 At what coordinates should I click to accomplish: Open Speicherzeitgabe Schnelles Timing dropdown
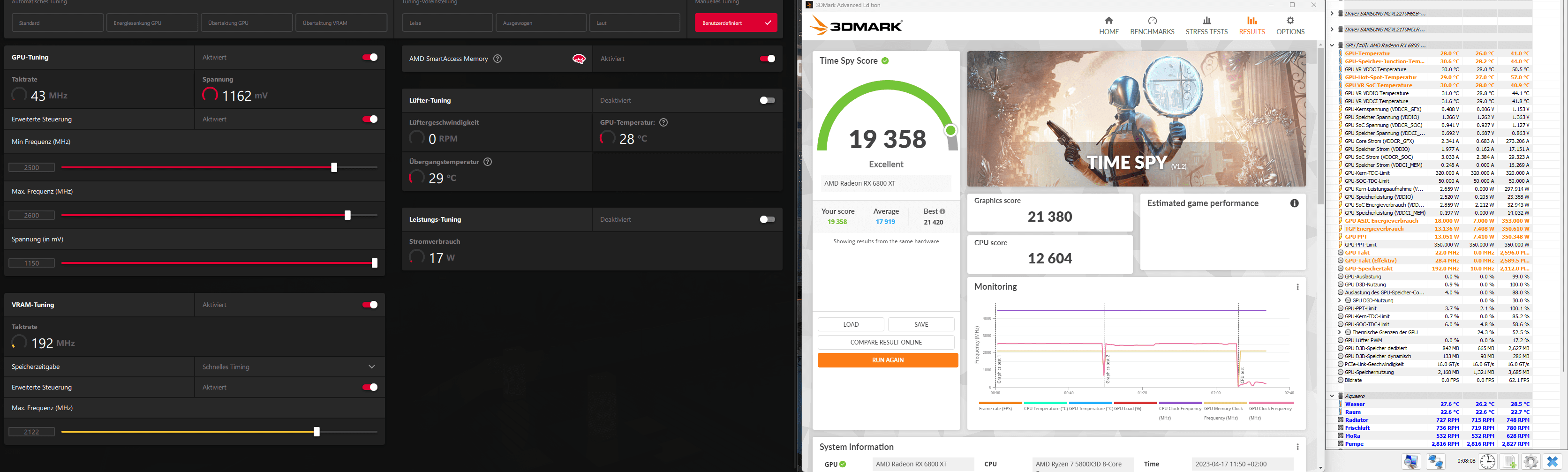[x=289, y=367]
